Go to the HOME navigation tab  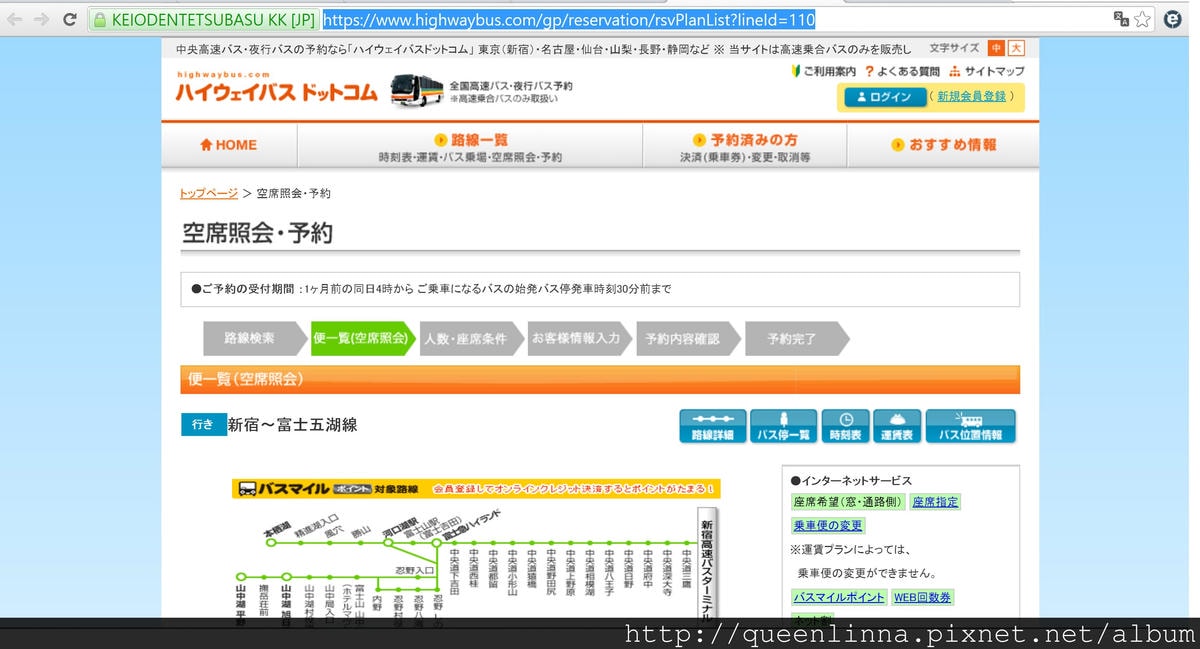[229, 146]
